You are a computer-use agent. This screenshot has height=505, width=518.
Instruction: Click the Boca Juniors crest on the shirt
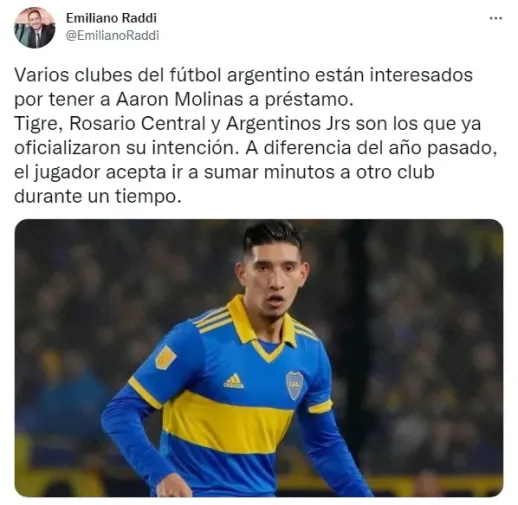(x=295, y=385)
